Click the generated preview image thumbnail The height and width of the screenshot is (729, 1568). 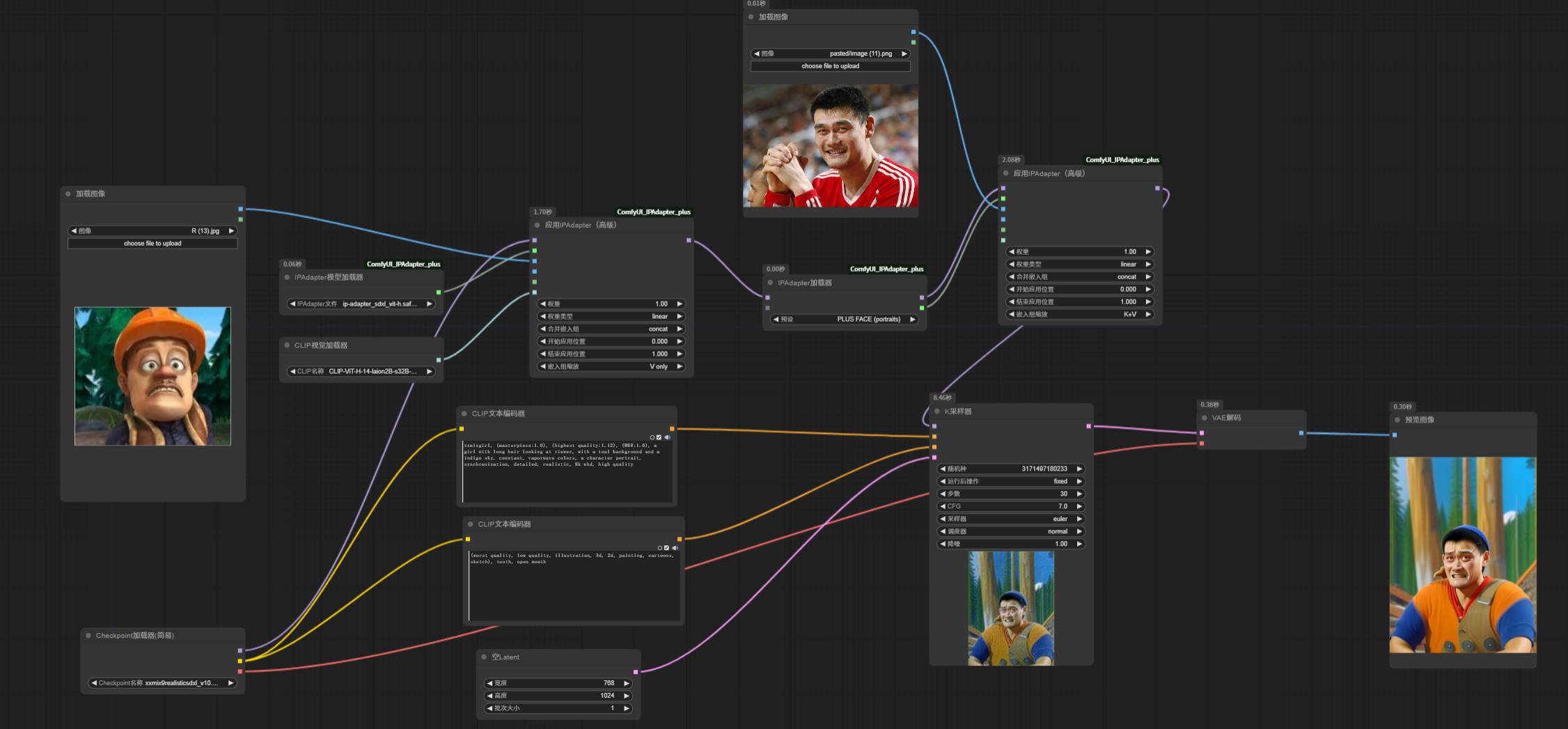click(1462, 555)
